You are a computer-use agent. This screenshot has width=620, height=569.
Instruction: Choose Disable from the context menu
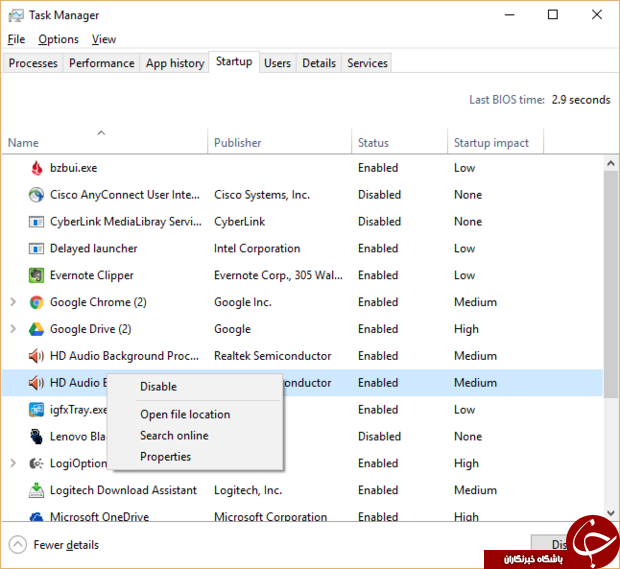(195, 387)
